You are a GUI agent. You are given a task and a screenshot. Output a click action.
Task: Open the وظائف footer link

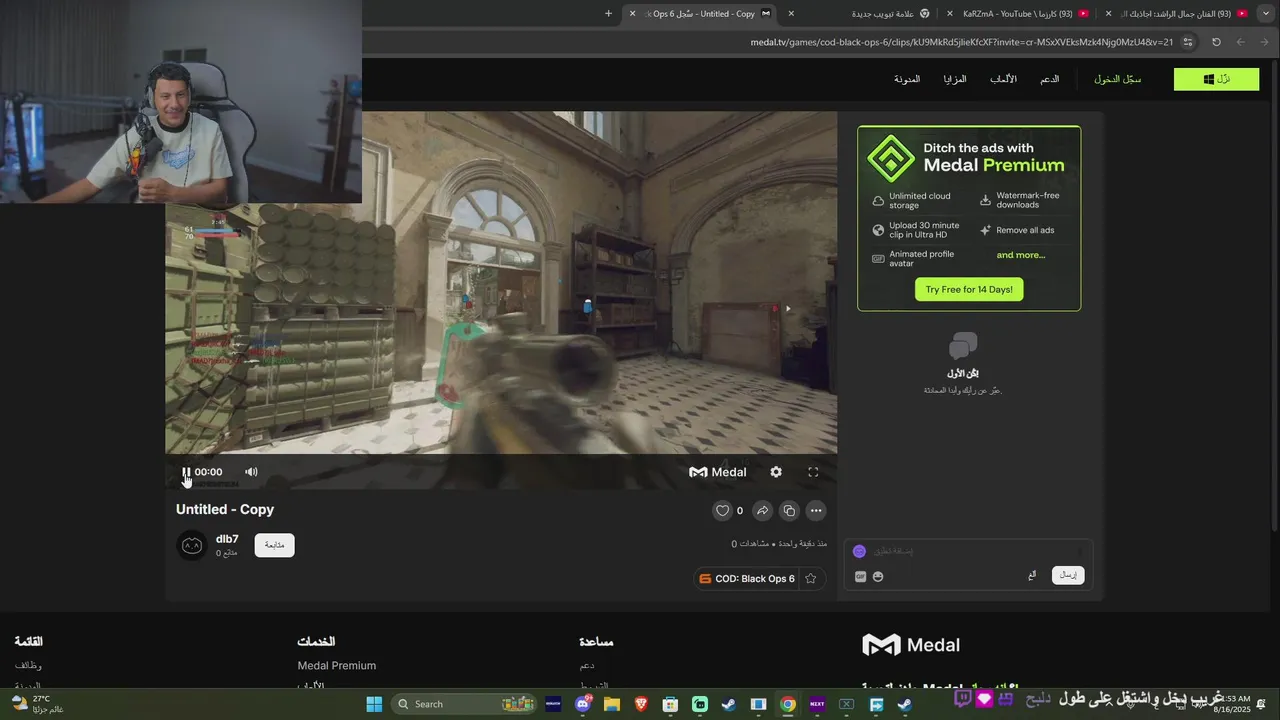[x=28, y=666]
